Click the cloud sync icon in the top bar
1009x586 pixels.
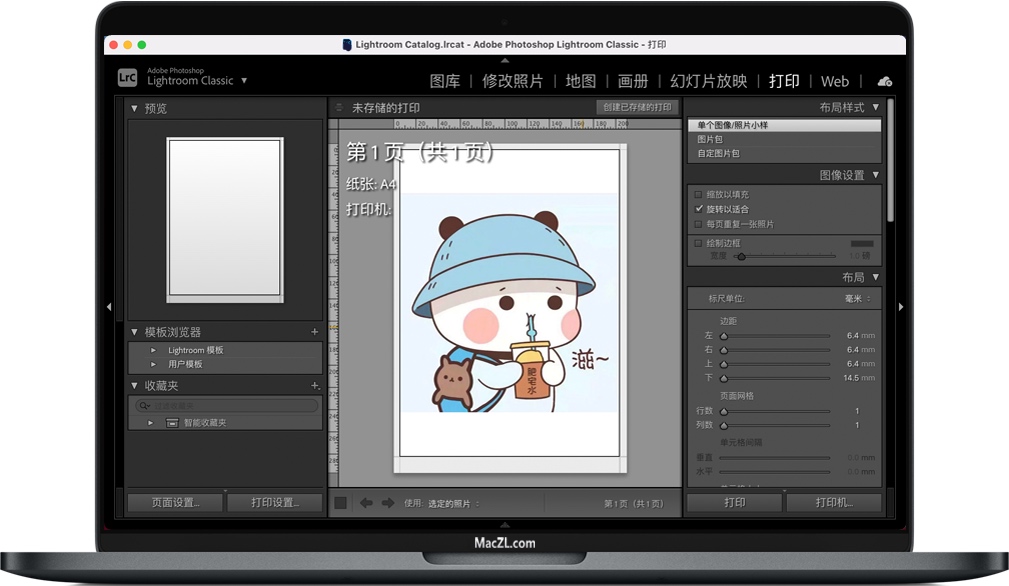click(884, 81)
